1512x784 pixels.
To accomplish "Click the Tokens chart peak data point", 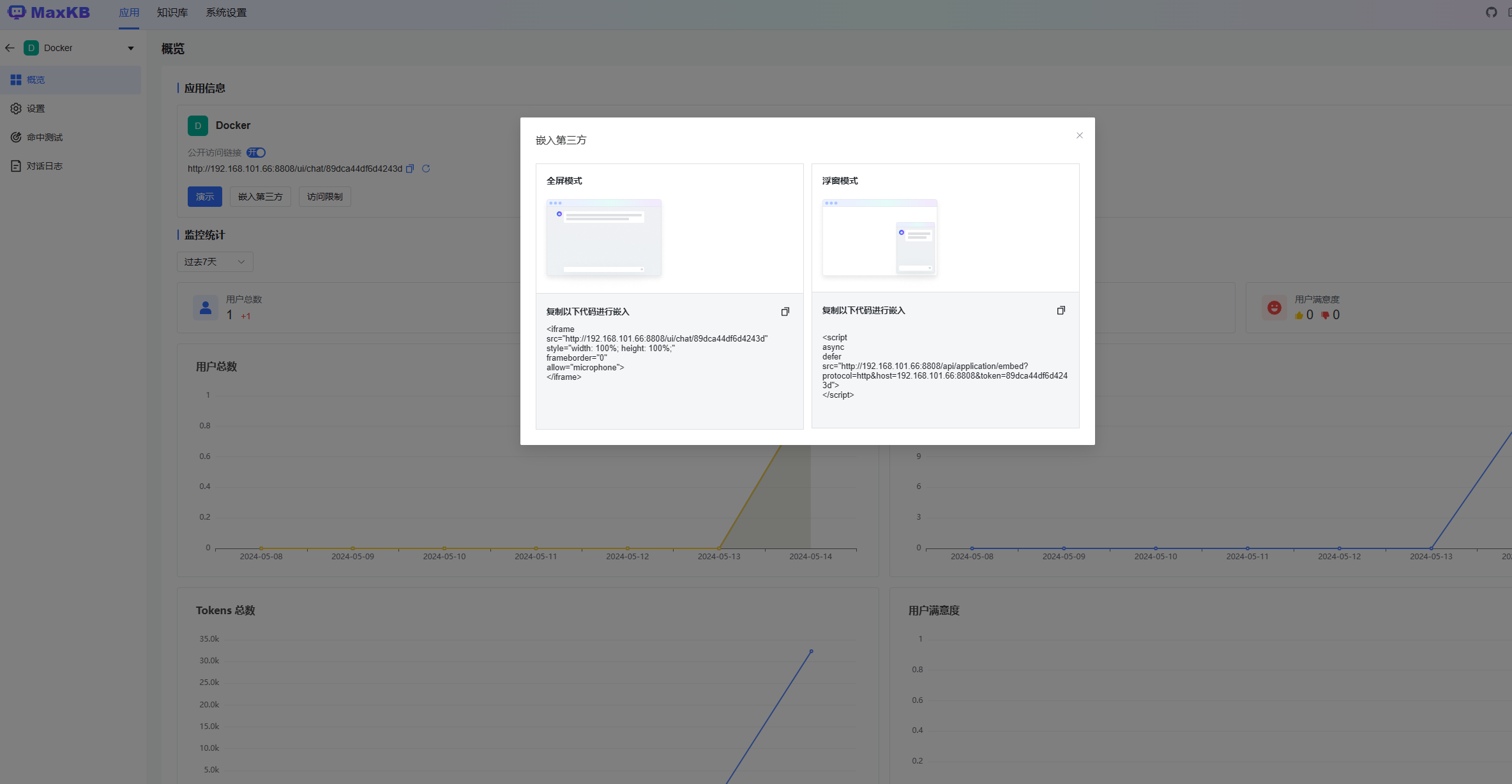I will (812, 651).
